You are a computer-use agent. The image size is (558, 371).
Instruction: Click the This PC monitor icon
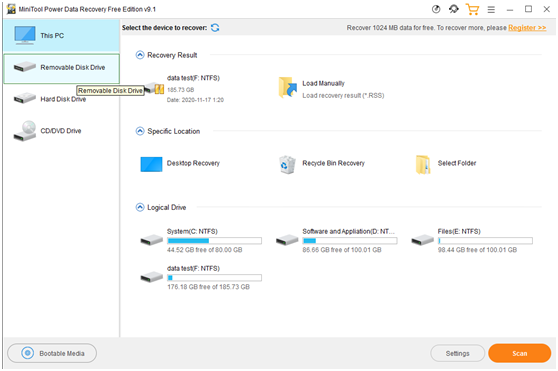[25, 35]
